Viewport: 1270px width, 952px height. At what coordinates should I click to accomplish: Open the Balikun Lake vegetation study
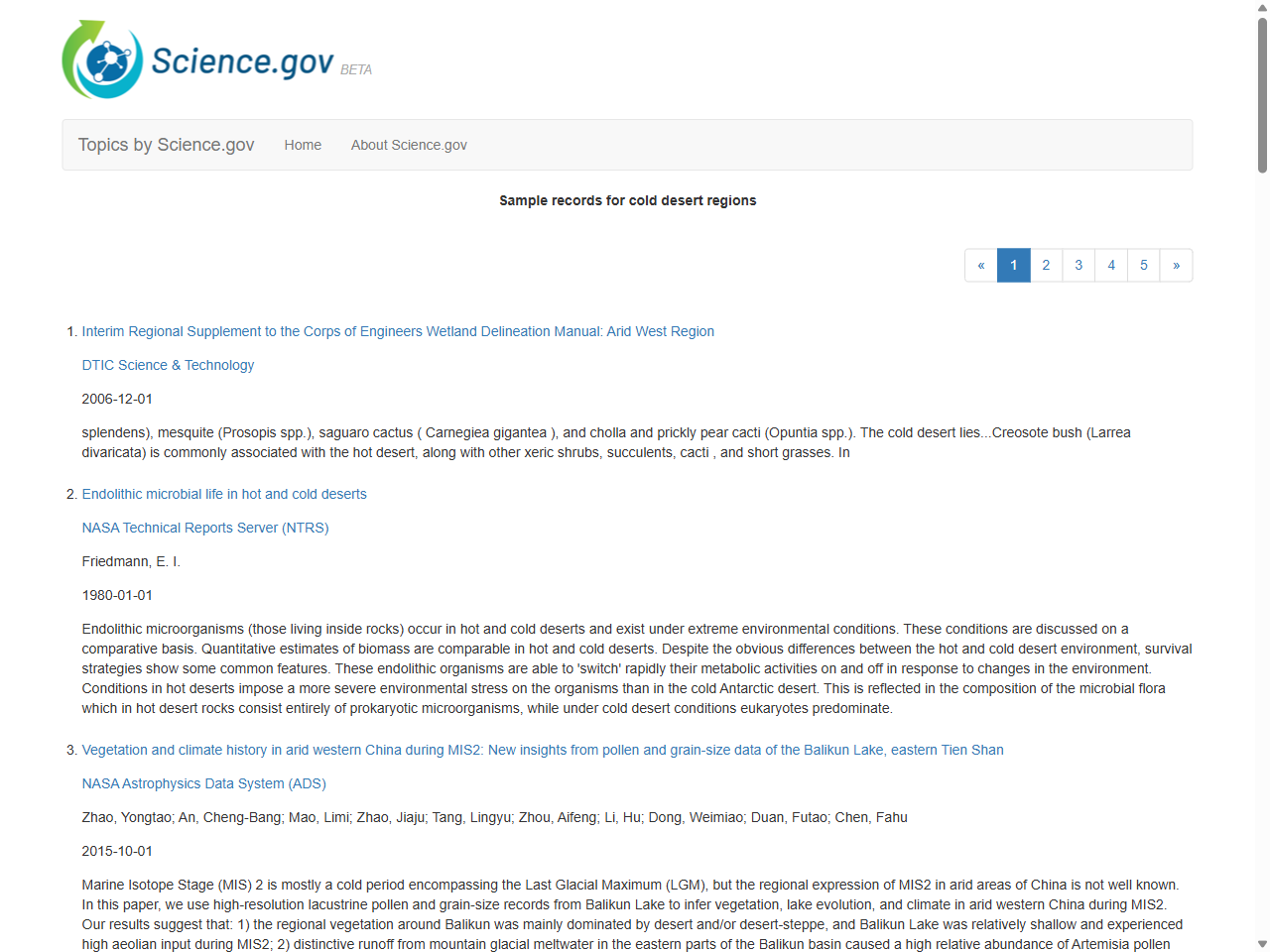coord(543,750)
